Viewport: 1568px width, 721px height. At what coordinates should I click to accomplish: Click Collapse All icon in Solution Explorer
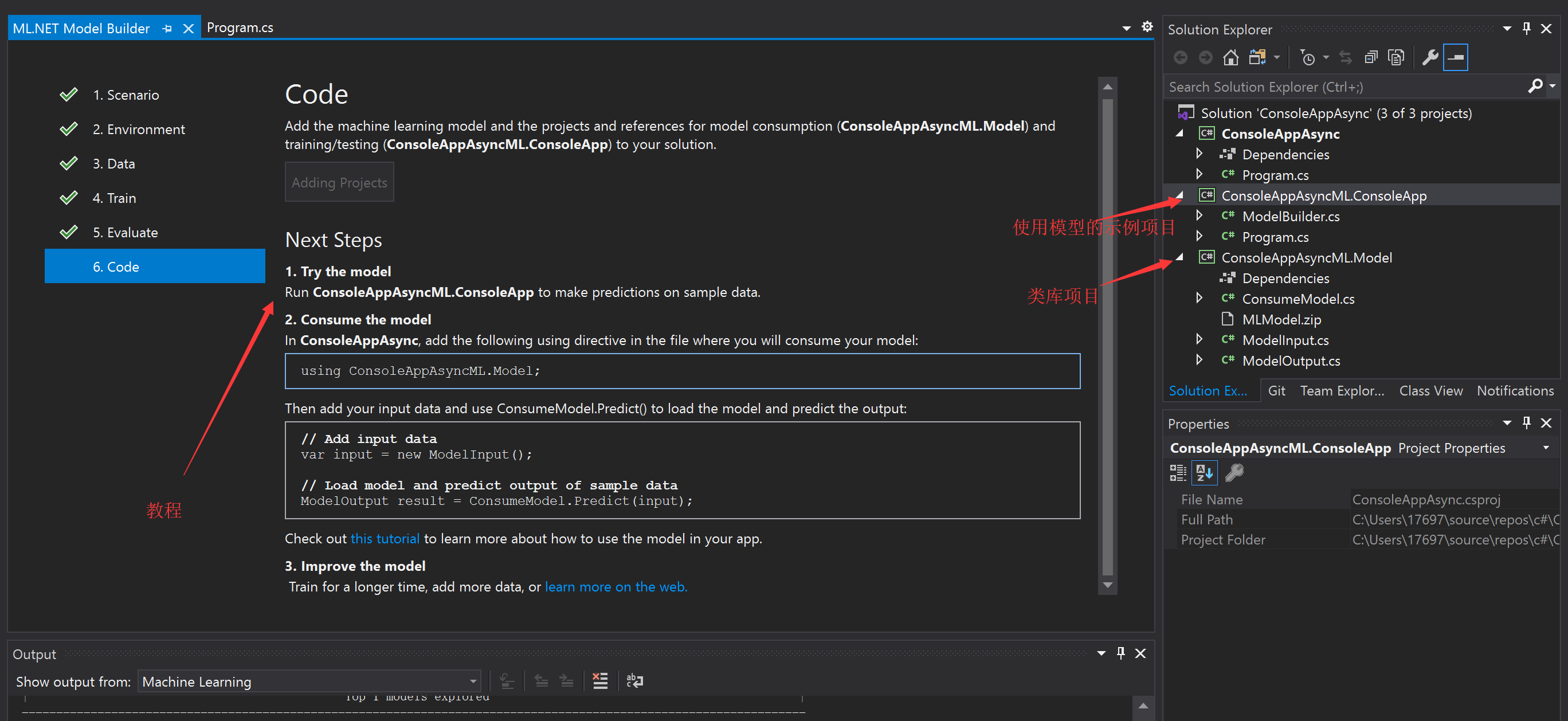(x=1370, y=58)
